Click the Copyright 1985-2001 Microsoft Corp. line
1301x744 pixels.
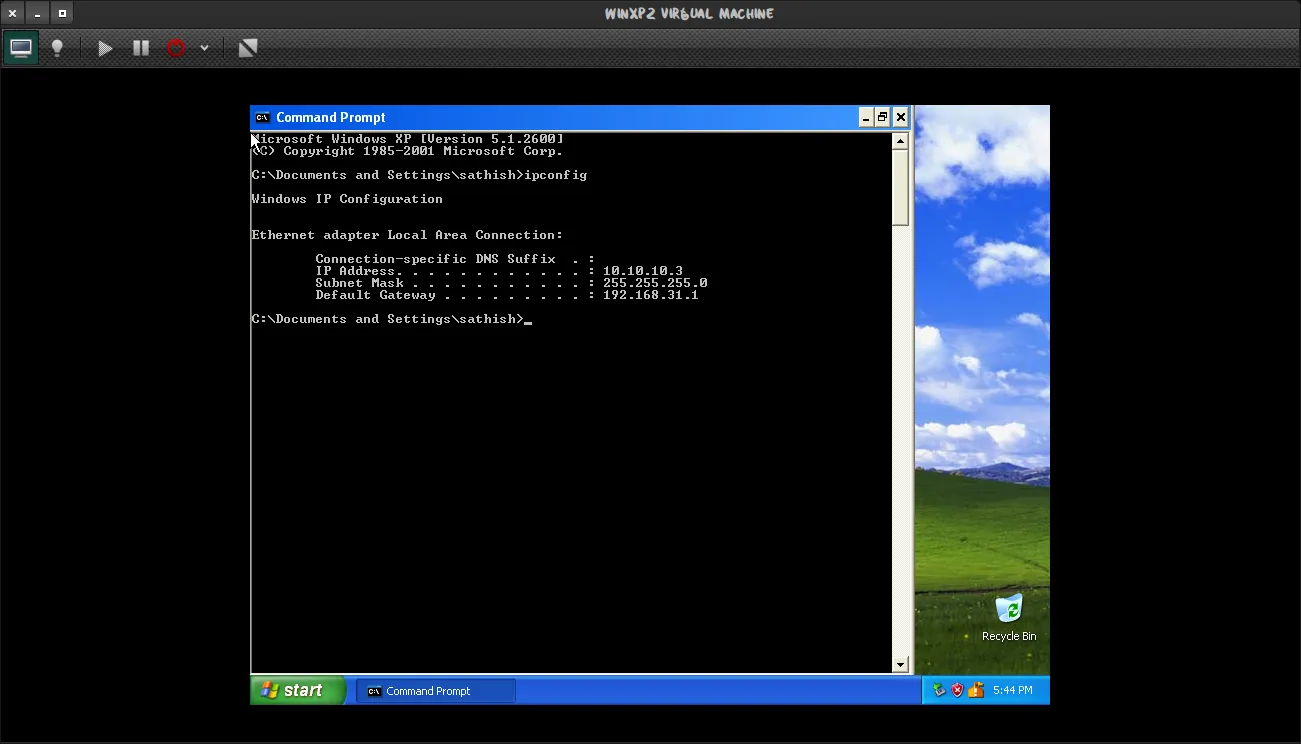(407, 151)
